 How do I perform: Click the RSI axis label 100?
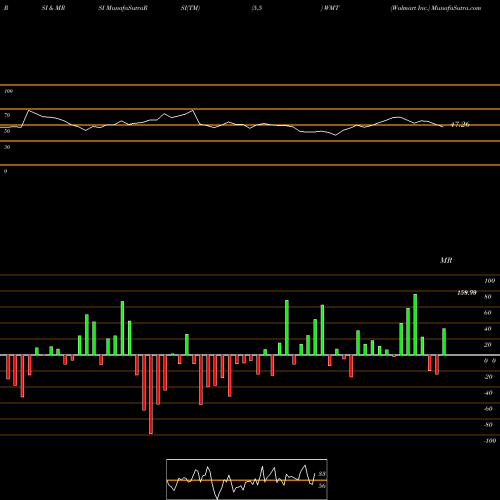coord(8,91)
